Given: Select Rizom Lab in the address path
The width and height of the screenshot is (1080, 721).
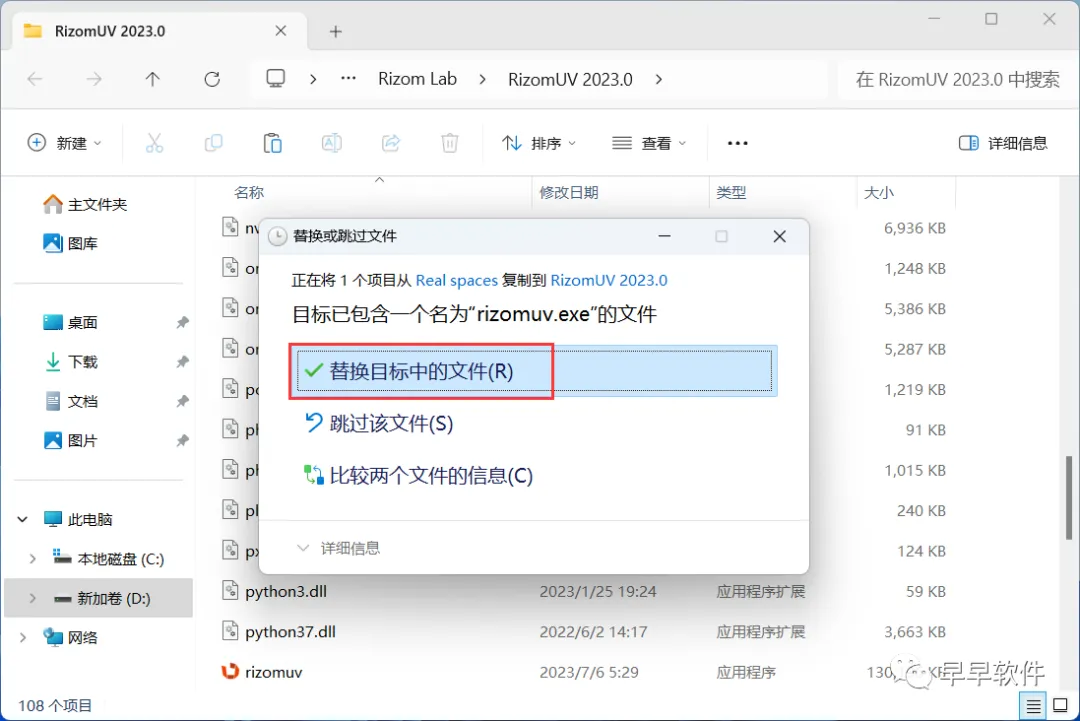Looking at the screenshot, I should [x=417, y=79].
